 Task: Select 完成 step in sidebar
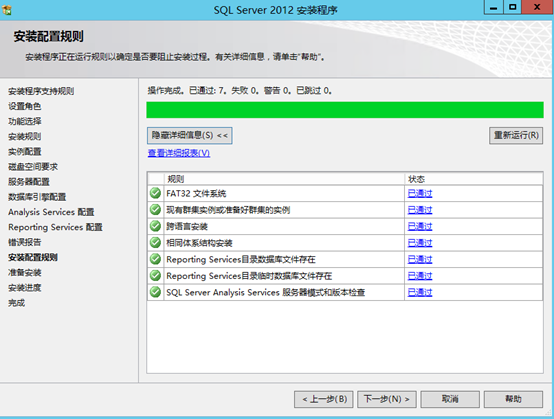pos(17,303)
